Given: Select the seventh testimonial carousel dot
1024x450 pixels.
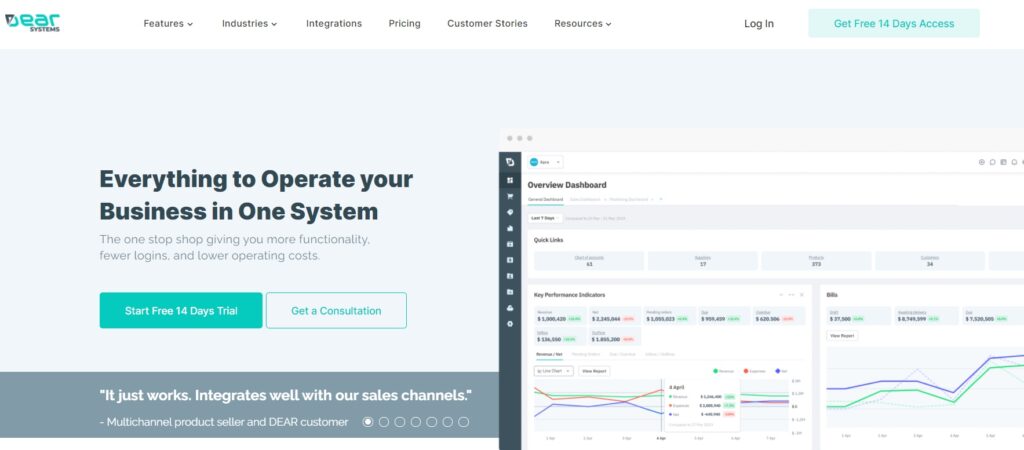Looking at the screenshot, I should (x=464, y=422).
